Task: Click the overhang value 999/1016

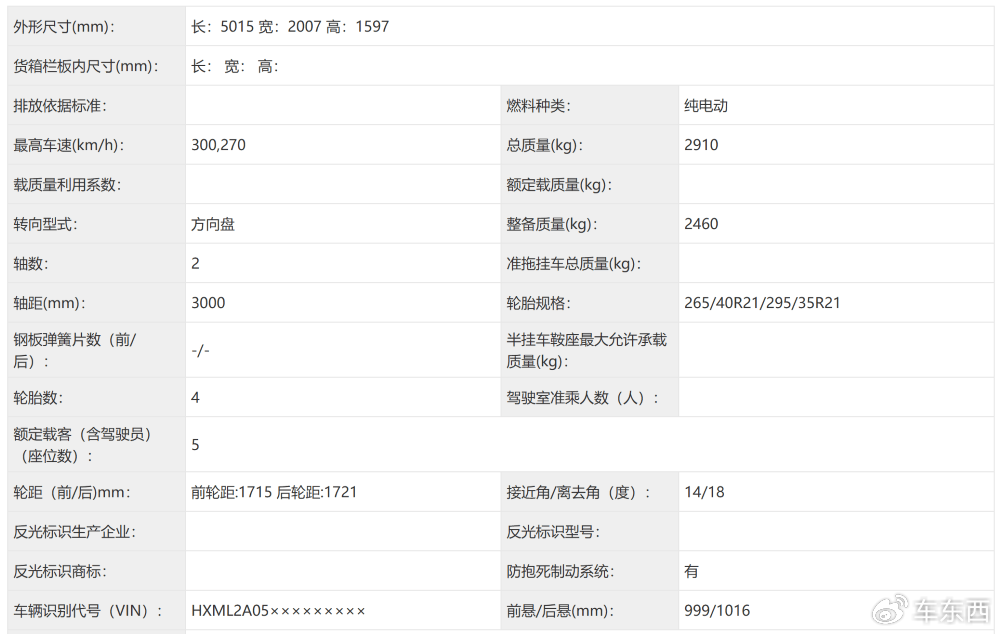Action: [717, 610]
